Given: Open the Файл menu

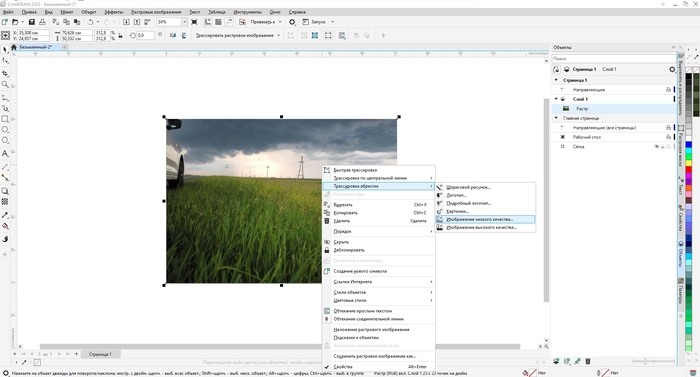Looking at the screenshot, I should tap(8, 12).
